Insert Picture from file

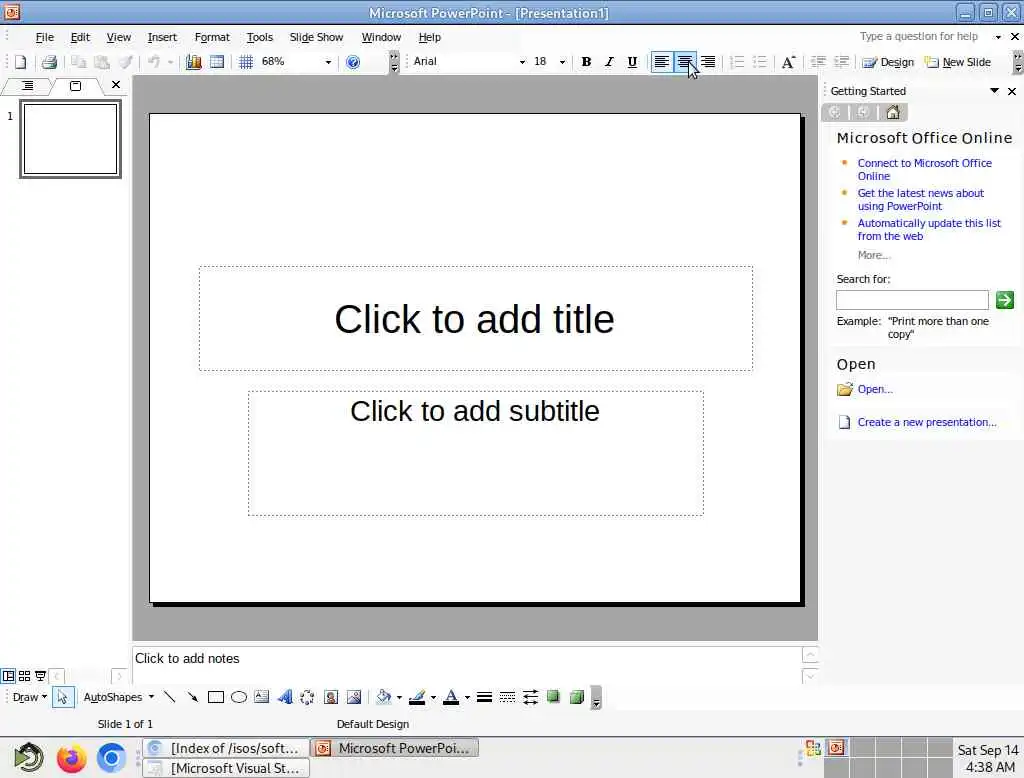[x=354, y=697]
